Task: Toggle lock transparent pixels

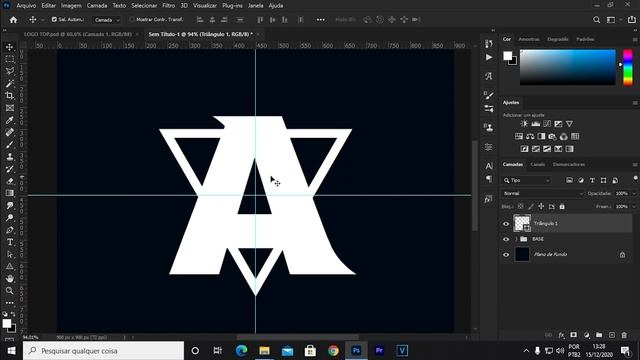Action: point(520,207)
